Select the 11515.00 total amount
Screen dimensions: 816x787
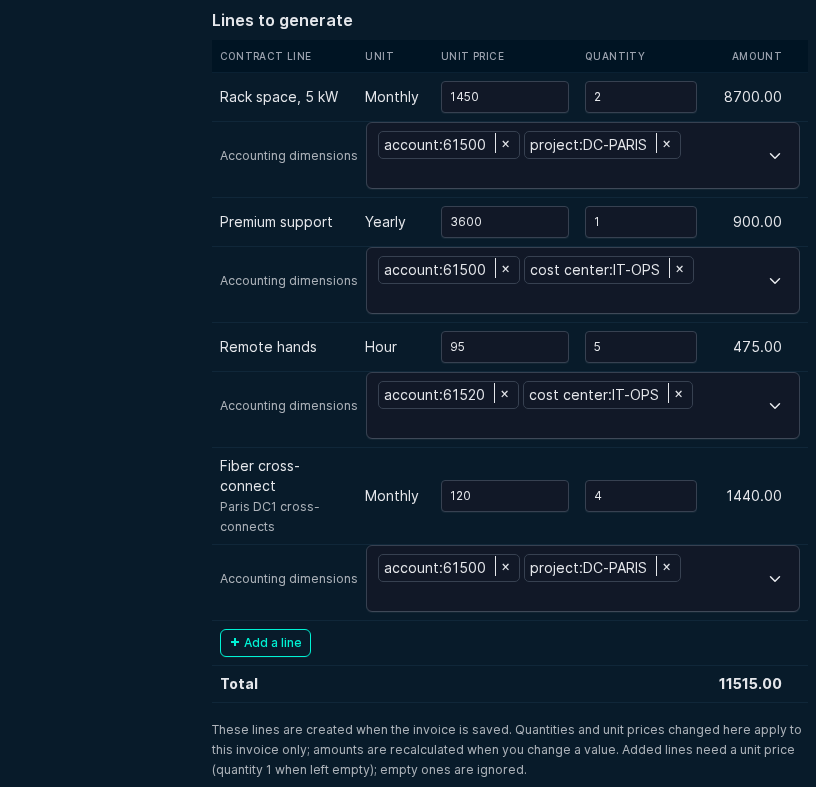[x=750, y=684]
